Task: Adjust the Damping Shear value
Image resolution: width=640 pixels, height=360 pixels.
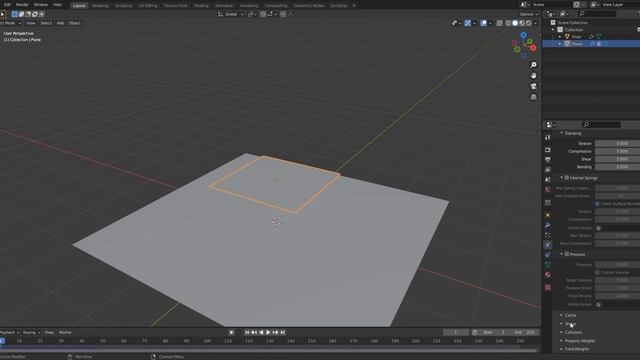Action: (x=618, y=159)
